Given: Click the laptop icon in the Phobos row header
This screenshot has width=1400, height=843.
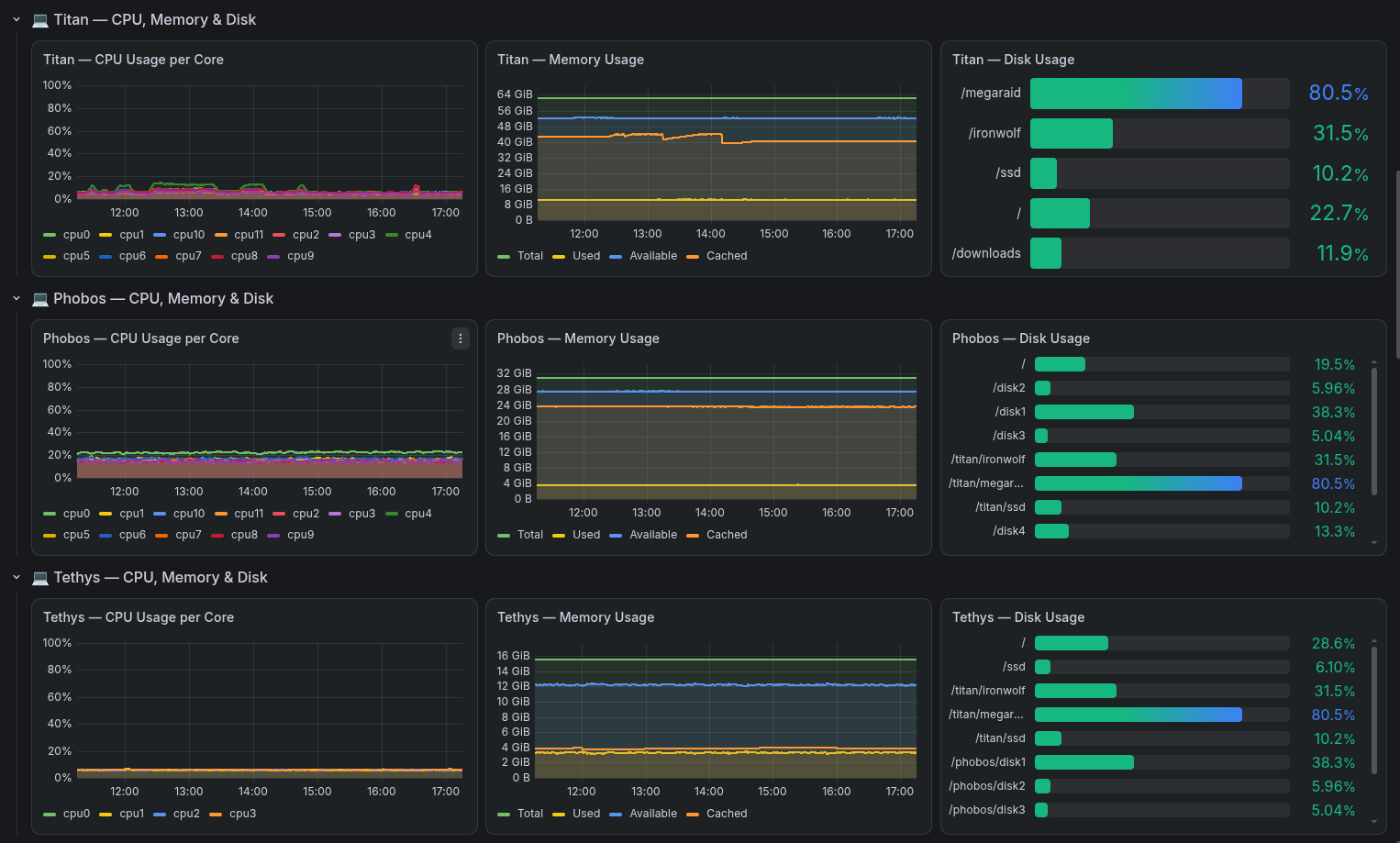Looking at the screenshot, I should click(40, 298).
